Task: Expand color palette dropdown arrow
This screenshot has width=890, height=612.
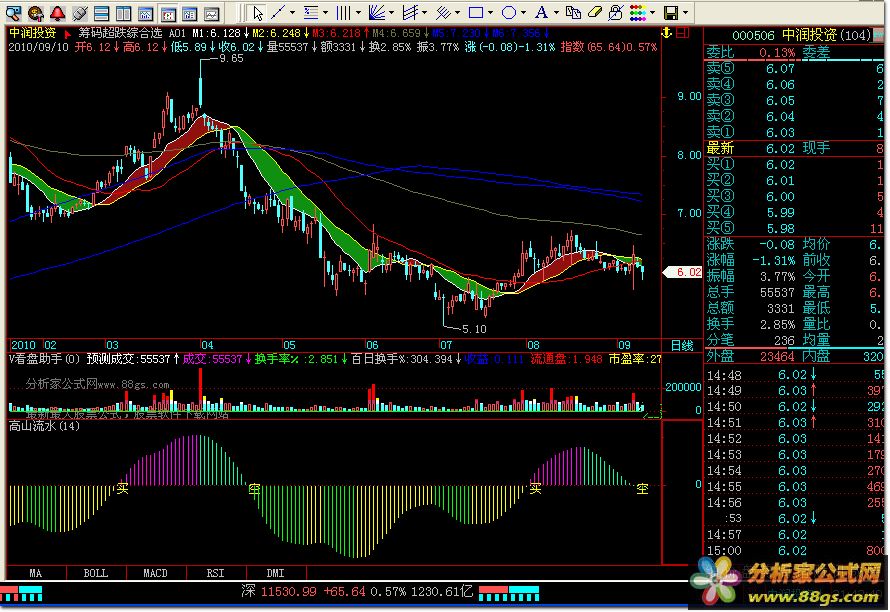Action: click(x=652, y=12)
